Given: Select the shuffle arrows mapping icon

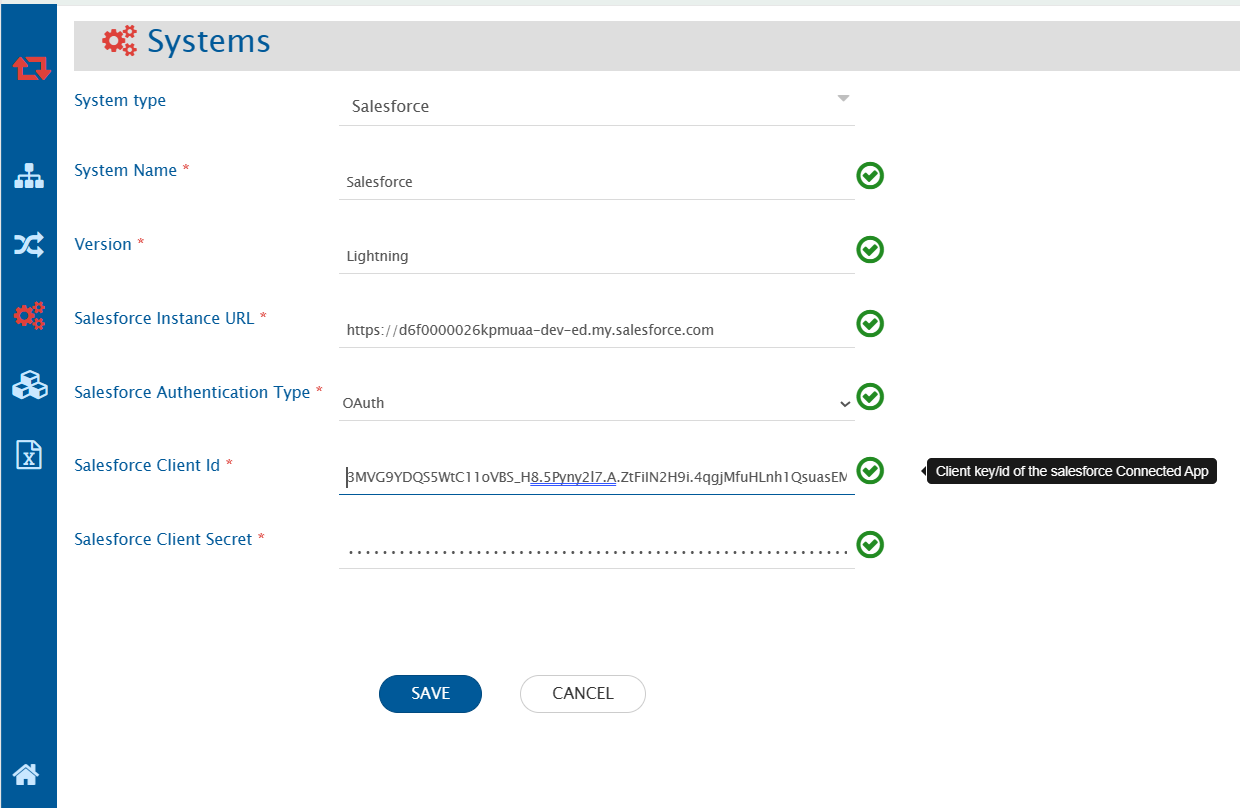Looking at the screenshot, I should tap(29, 245).
